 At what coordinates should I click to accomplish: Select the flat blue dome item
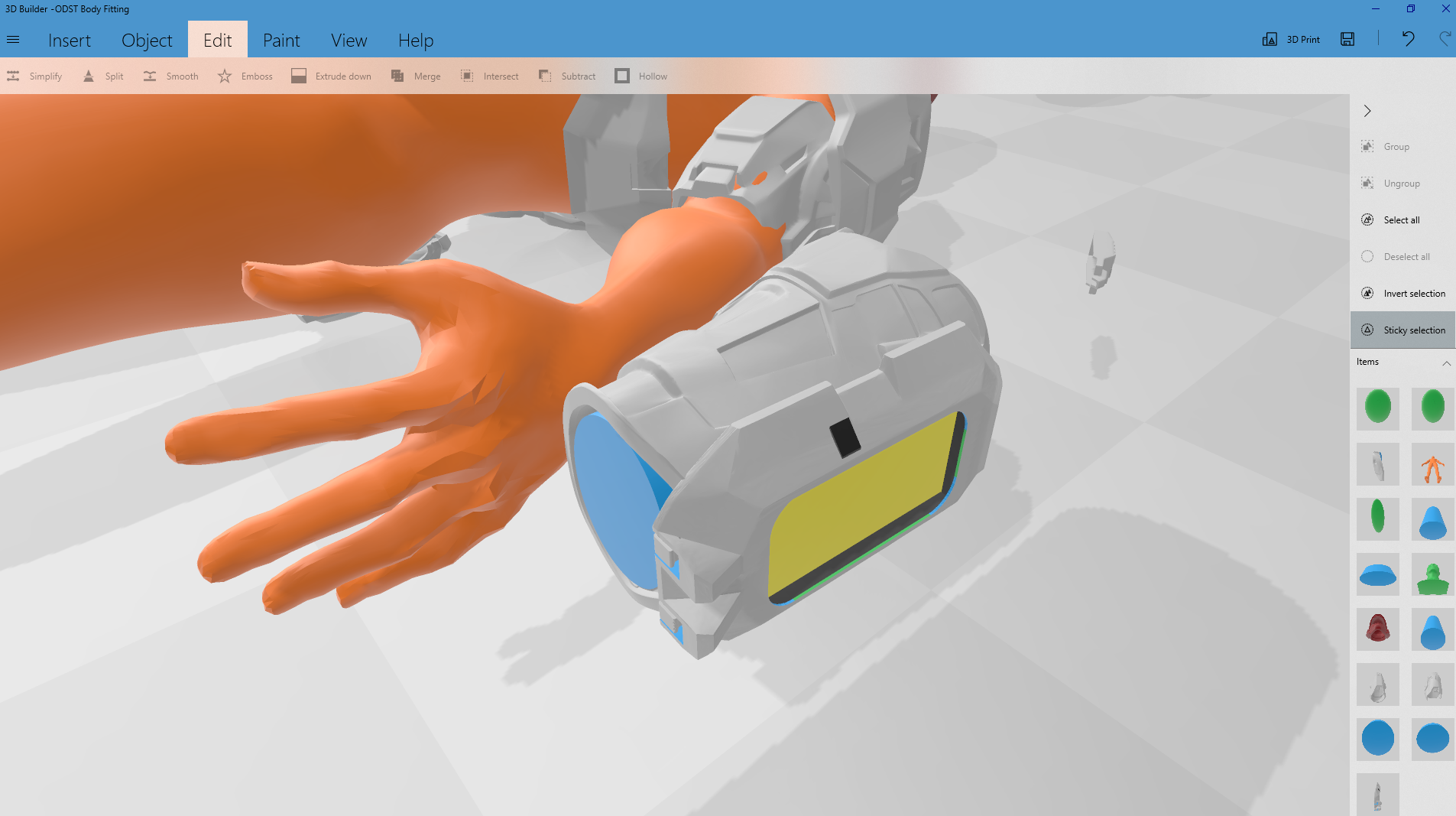click(1378, 574)
